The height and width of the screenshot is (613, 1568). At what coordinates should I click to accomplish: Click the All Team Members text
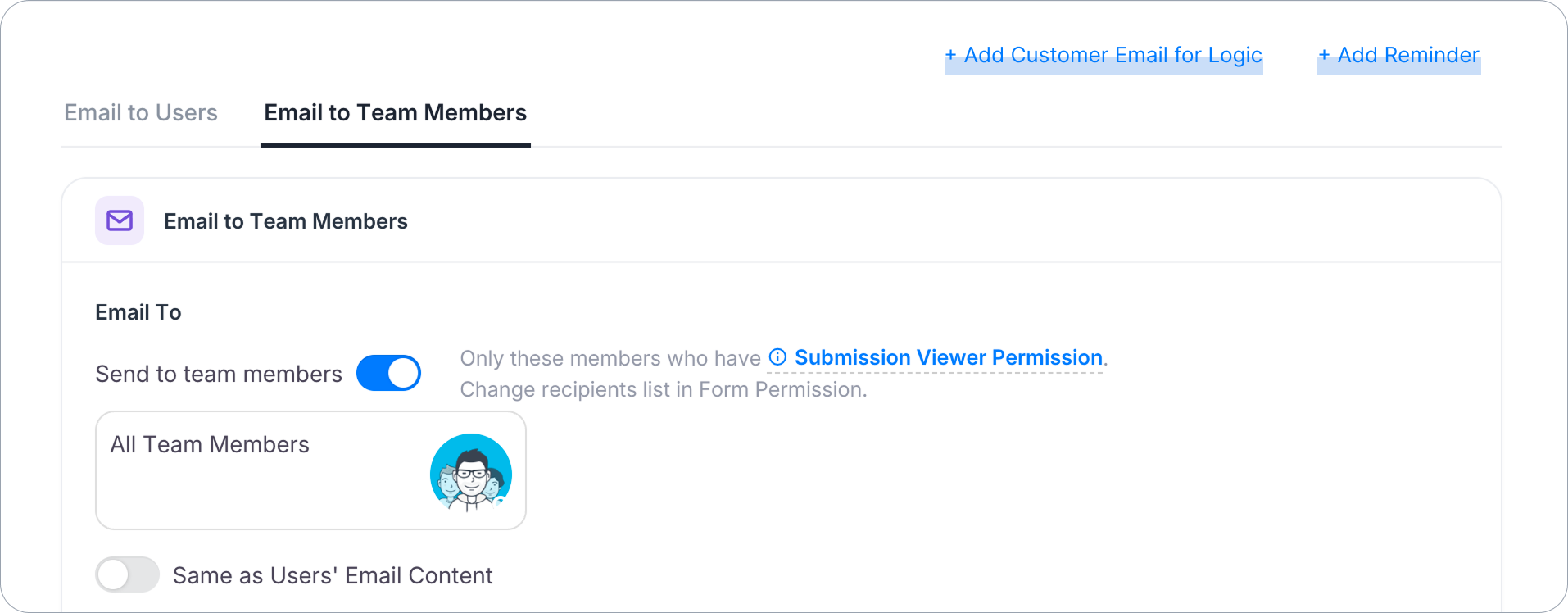(x=210, y=444)
